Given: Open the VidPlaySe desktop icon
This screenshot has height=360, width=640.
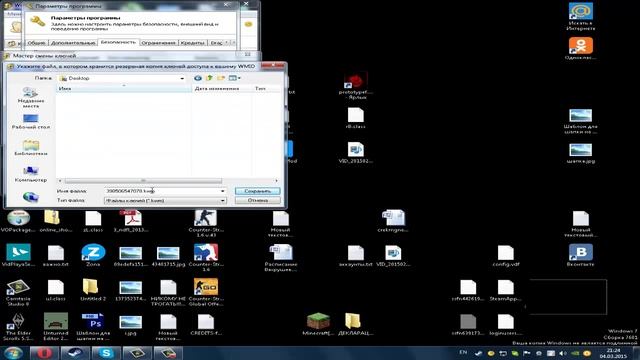Looking at the screenshot, I should (18, 256).
